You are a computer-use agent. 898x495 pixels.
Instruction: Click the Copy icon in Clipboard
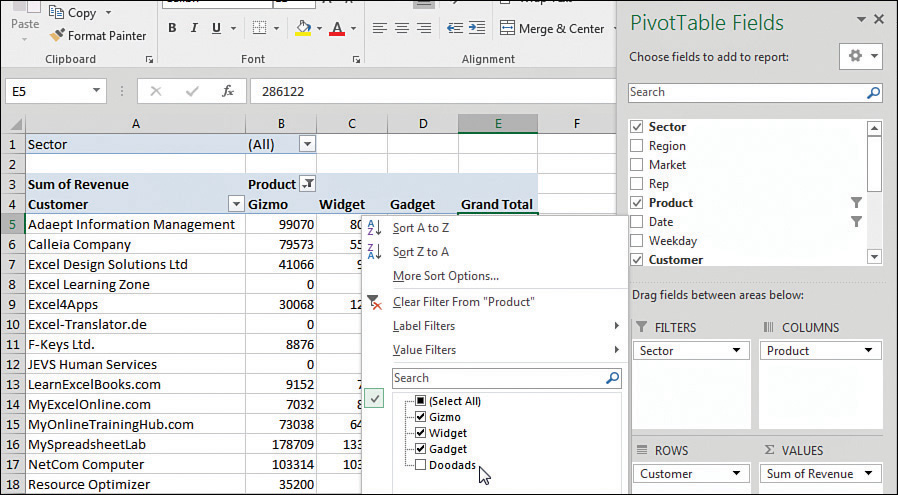coord(56,12)
